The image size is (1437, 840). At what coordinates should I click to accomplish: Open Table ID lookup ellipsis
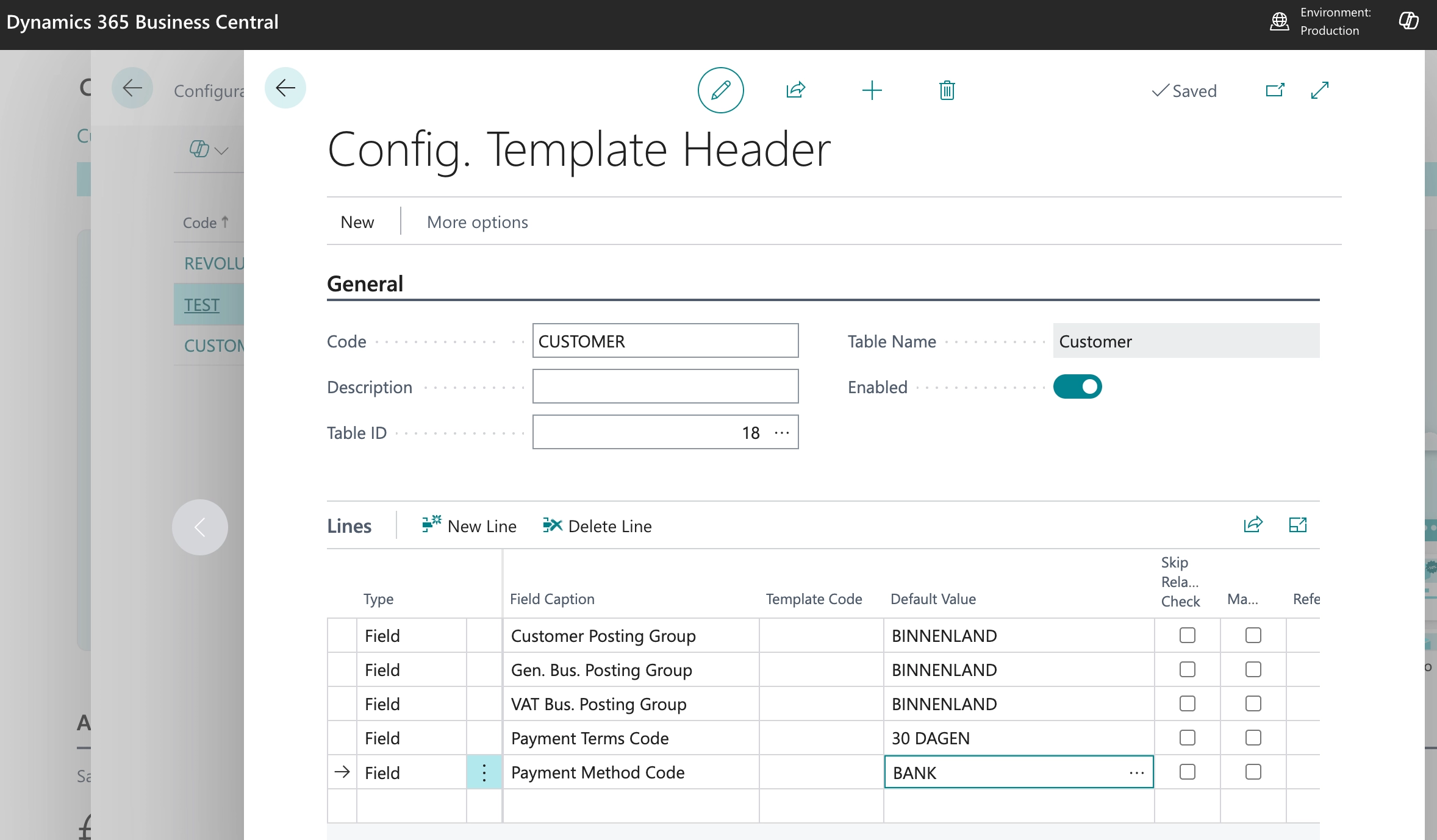[782, 433]
